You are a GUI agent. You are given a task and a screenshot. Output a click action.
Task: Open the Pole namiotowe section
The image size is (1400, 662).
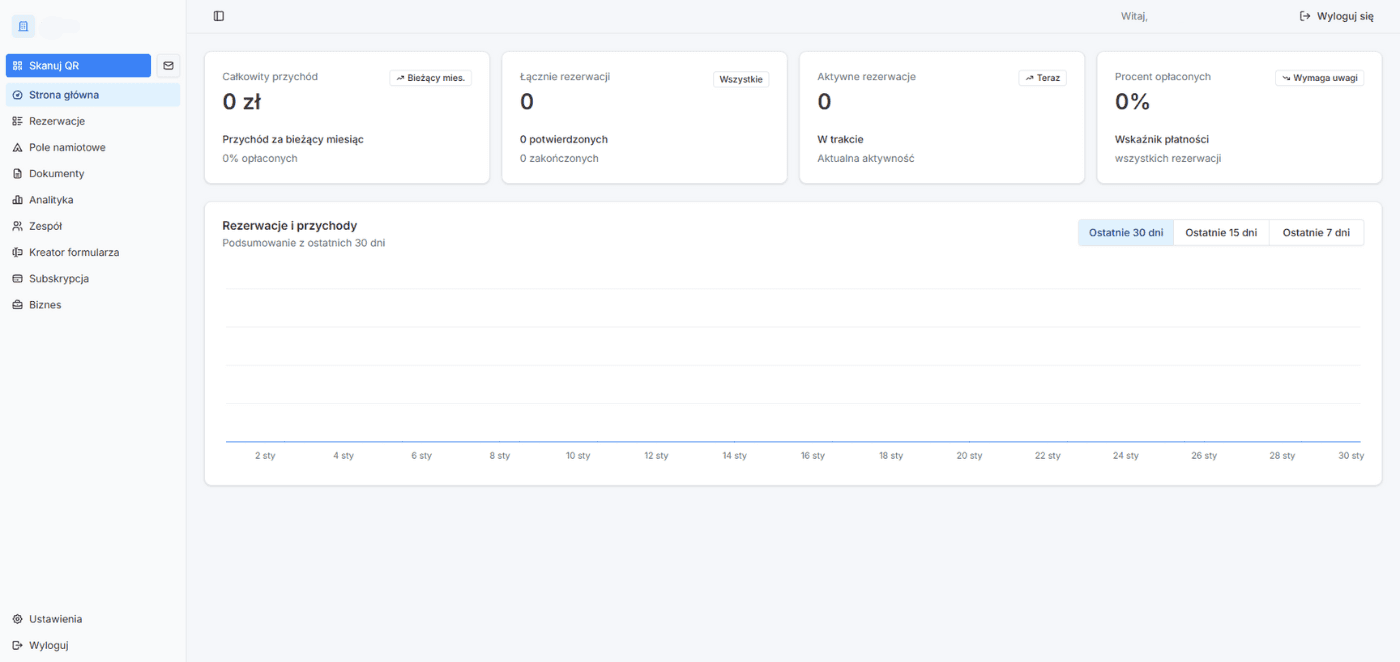93,147
